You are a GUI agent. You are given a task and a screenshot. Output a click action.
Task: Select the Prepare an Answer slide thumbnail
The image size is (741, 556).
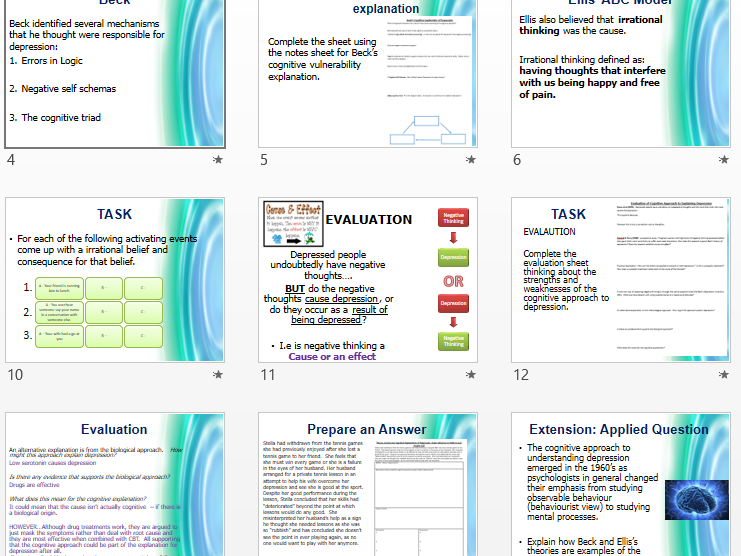pyautogui.click(x=368, y=484)
